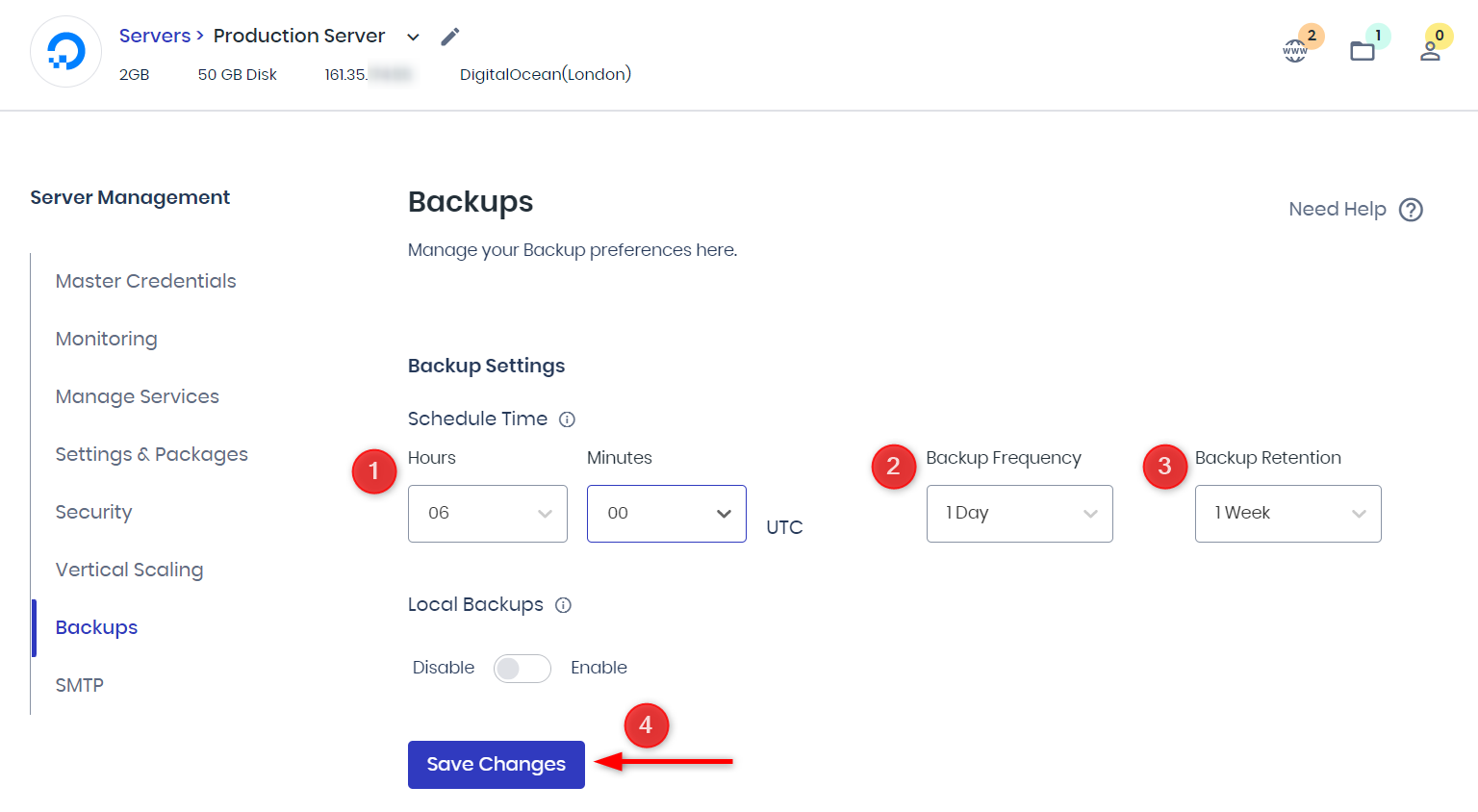
Task: Open the SMTP sidebar item
Action: pyautogui.click(x=79, y=685)
